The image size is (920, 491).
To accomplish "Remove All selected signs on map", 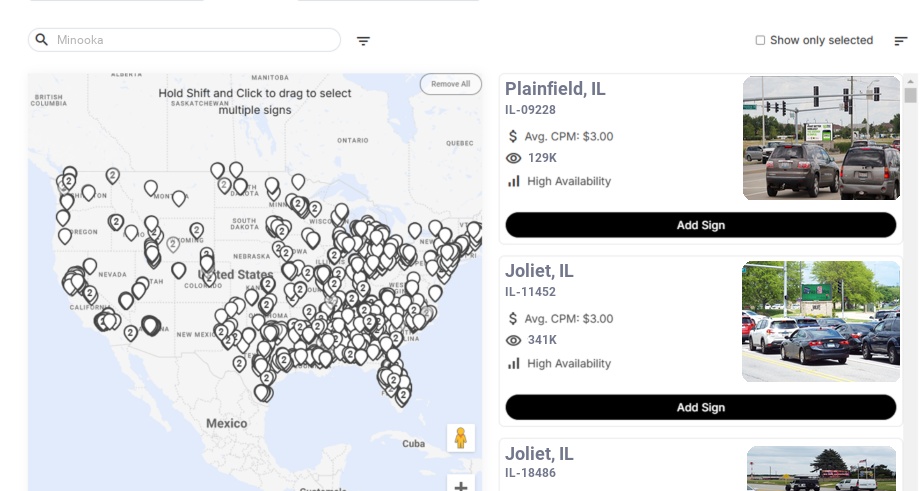I will (450, 84).
